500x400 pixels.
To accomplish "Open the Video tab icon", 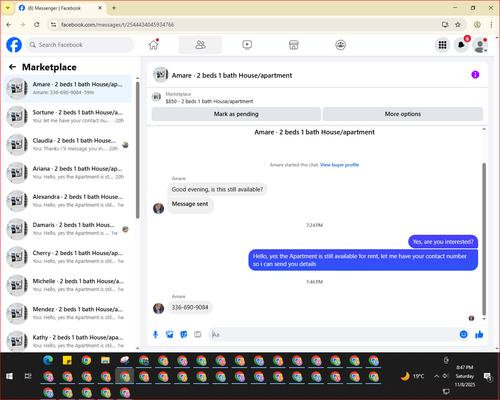I will pos(247,45).
